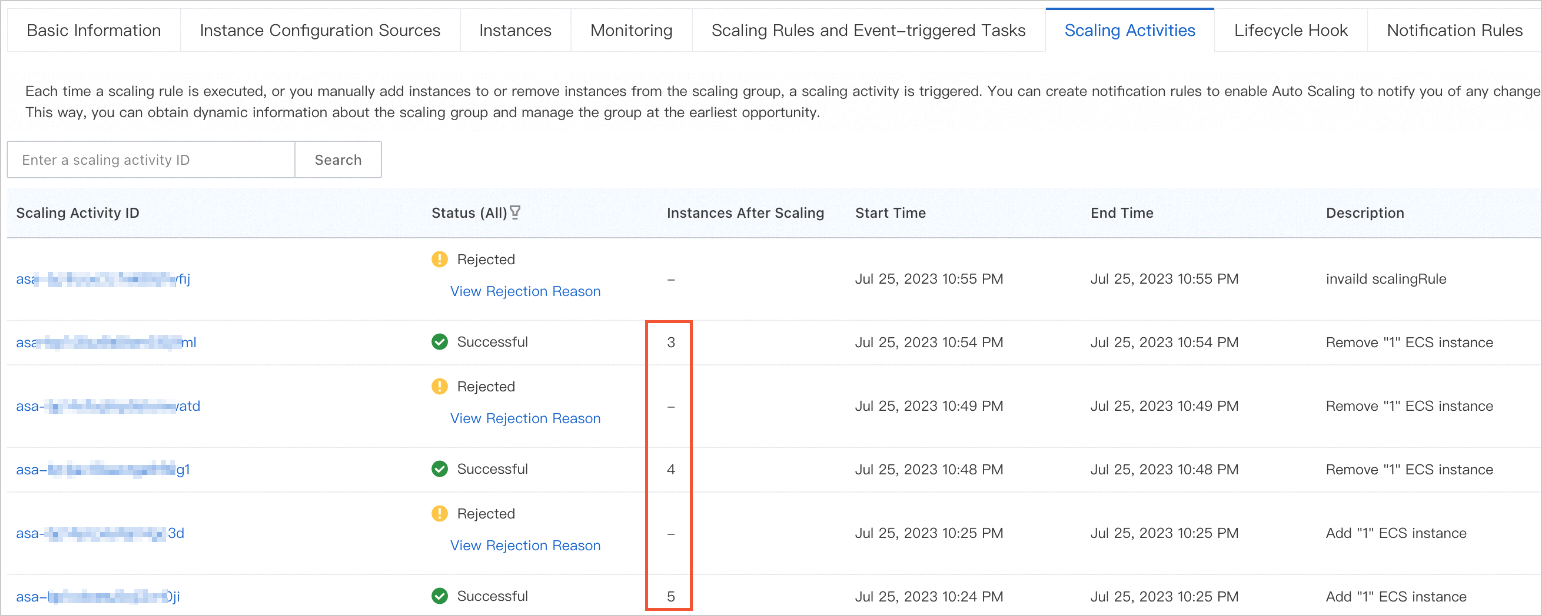Open scaling activity ID ending in 3d
Screen dimensions: 1542x616
(x=100, y=533)
